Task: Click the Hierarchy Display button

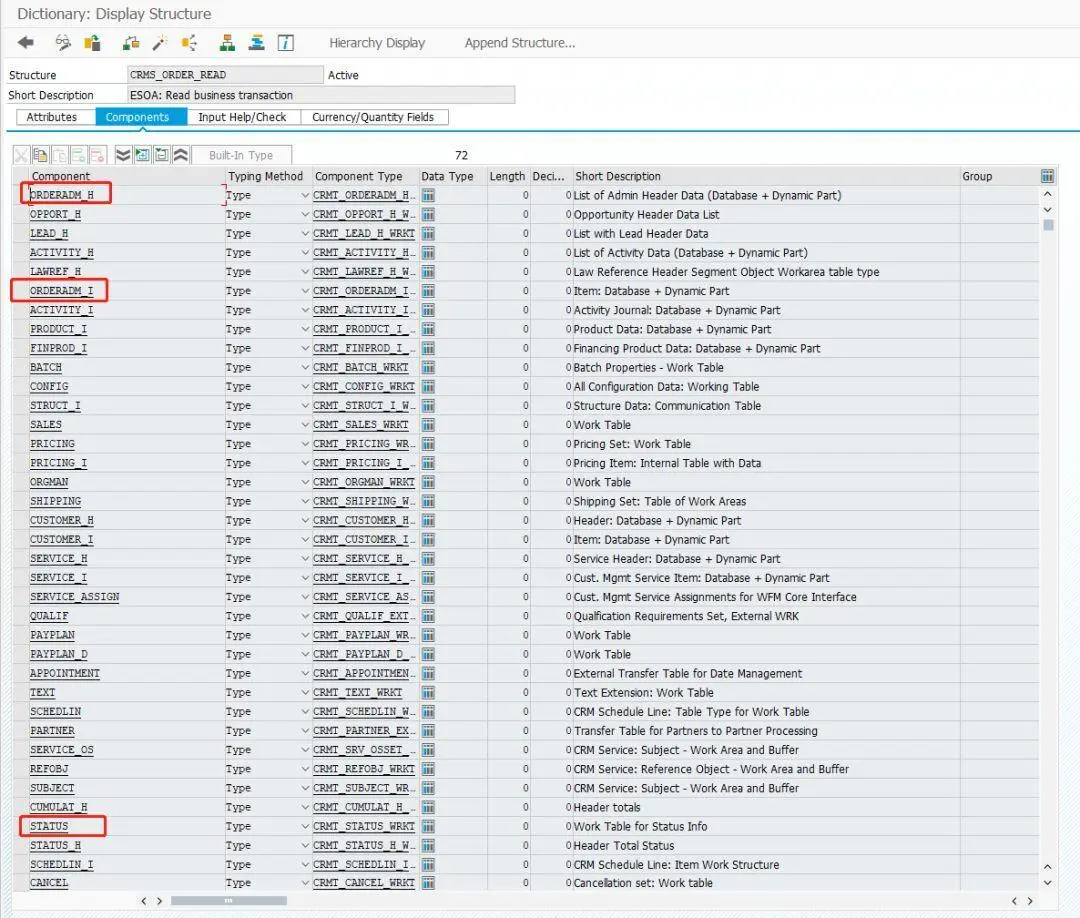Action: (377, 43)
